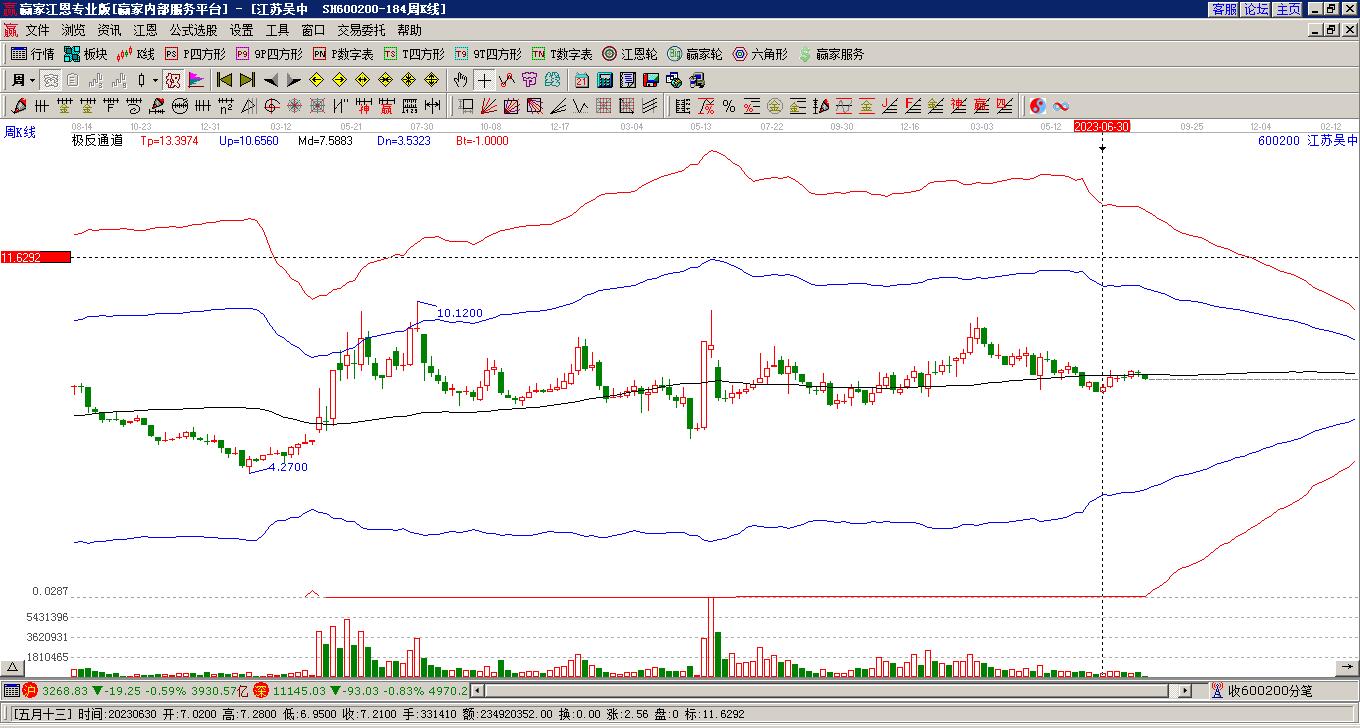Click the red 11.6292 price axis label

[x=36, y=257]
